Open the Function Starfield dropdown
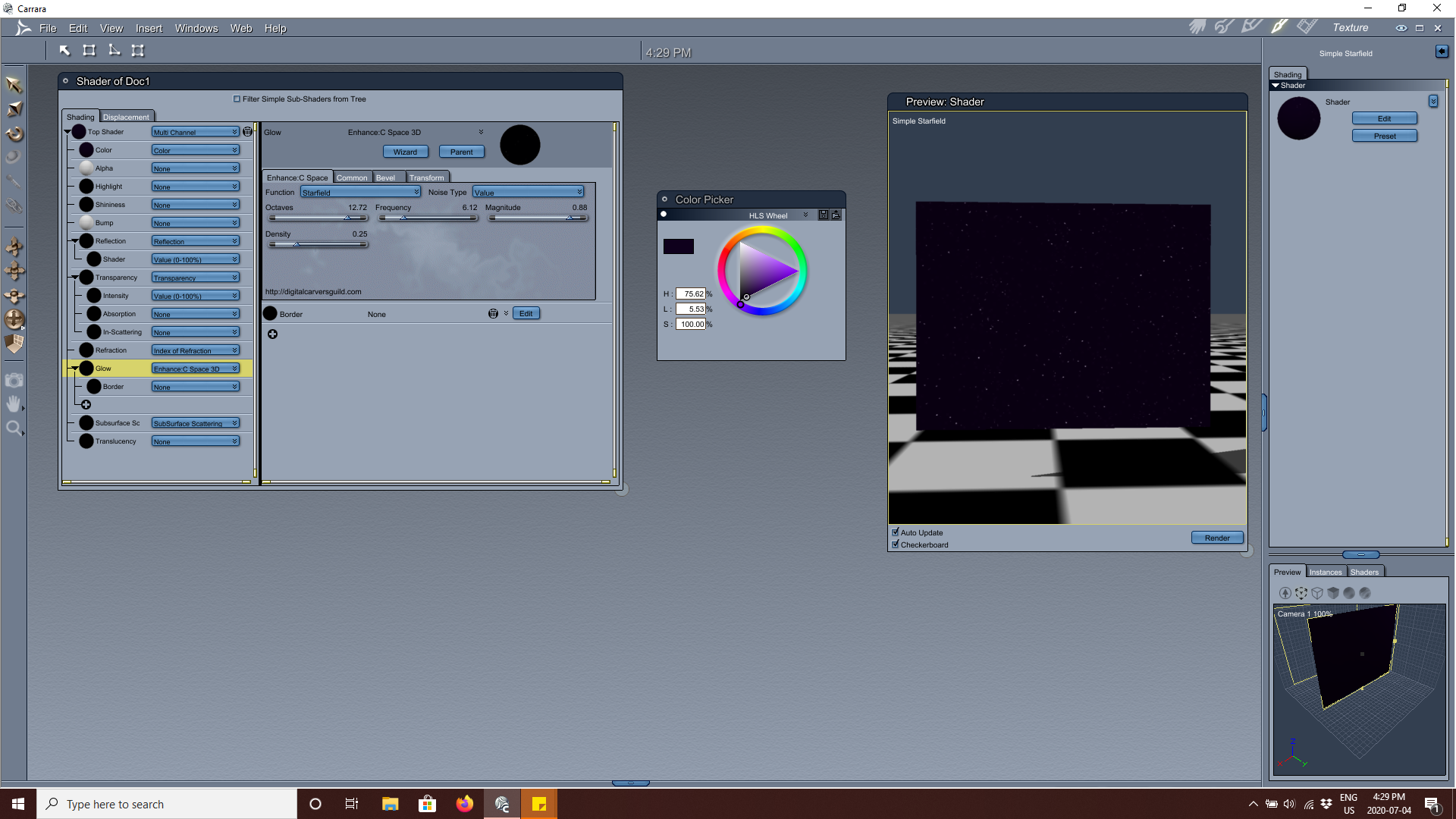 click(360, 193)
